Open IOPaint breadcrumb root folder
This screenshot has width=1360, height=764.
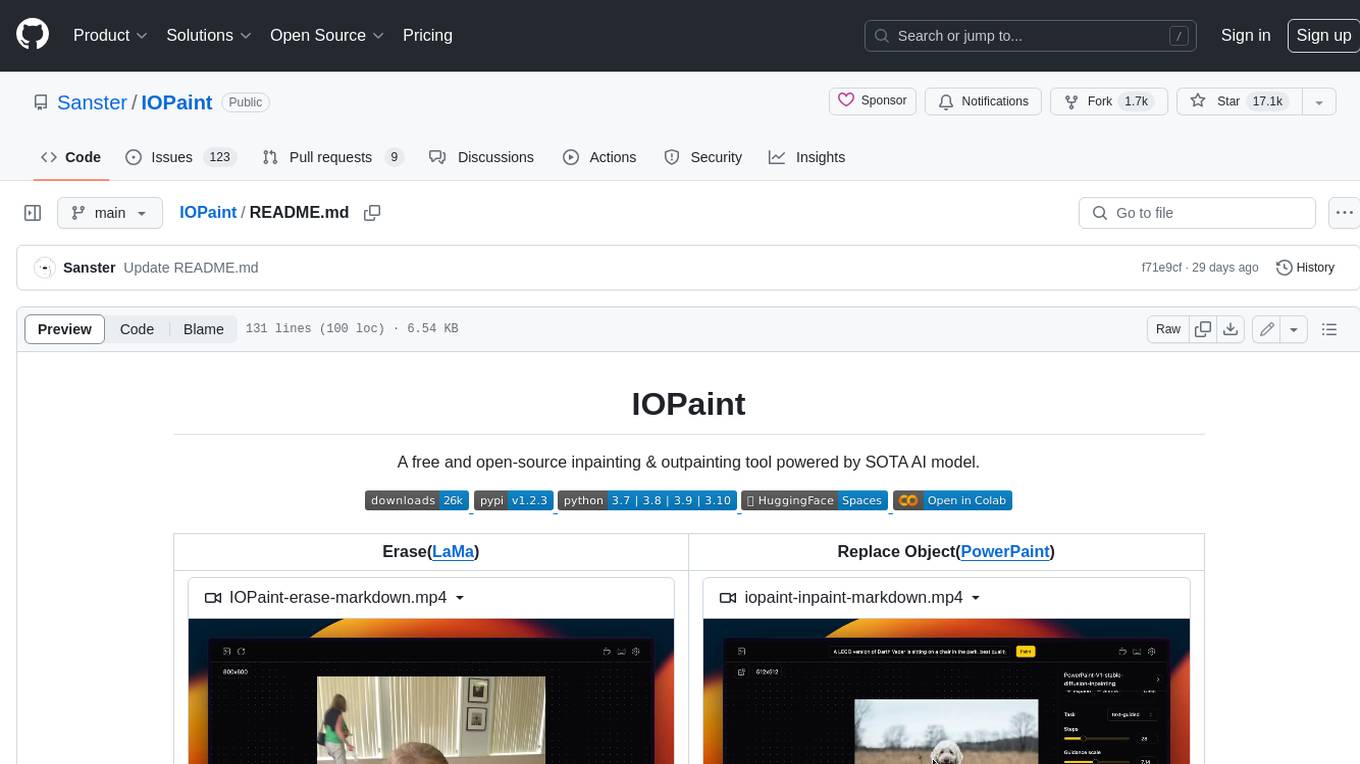(207, 212)
